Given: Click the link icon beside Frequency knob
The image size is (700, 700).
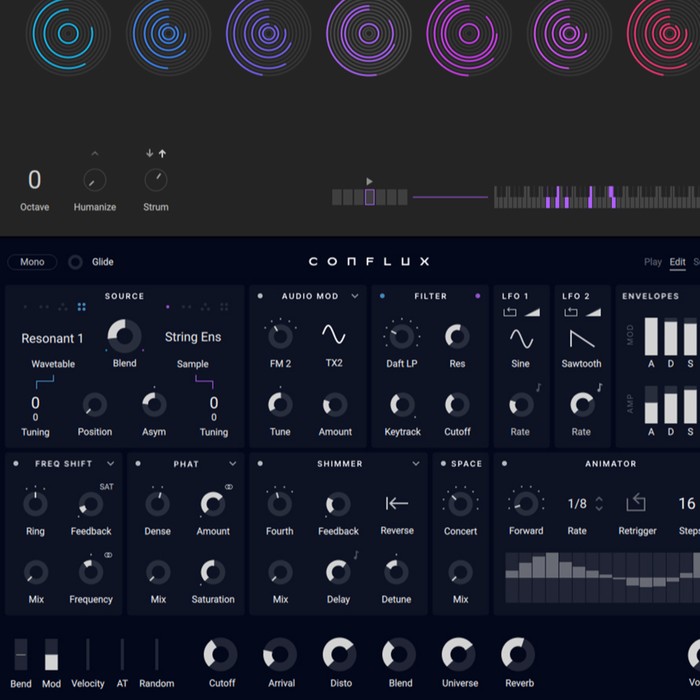Looking at the screenshot, I should [108, 555].
